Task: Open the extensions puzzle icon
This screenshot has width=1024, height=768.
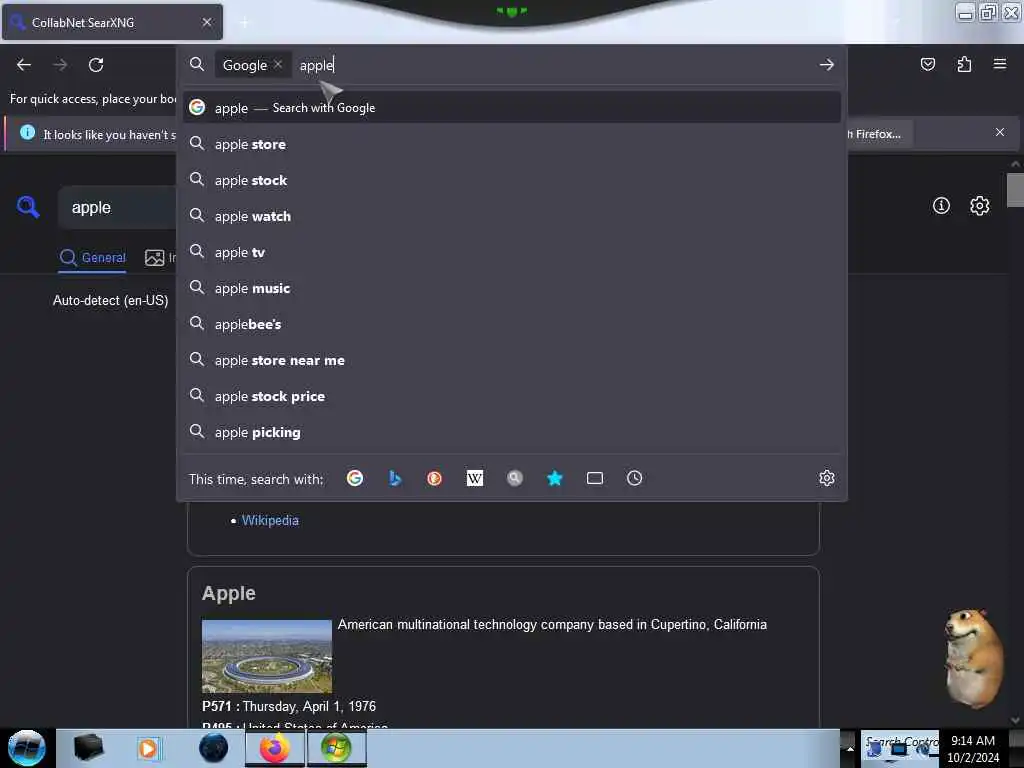Action: 964,64
